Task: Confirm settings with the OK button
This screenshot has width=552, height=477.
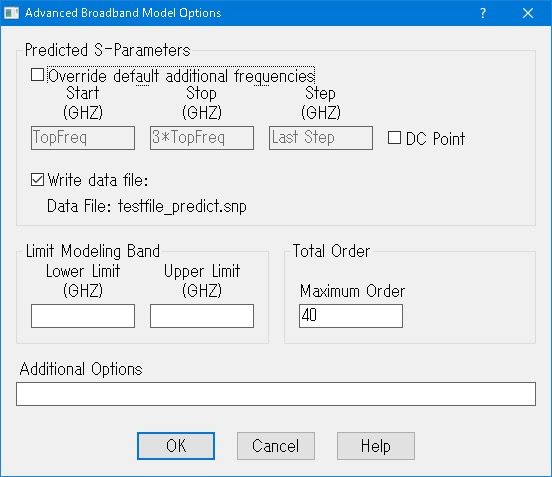Action: tap(176, 446)
